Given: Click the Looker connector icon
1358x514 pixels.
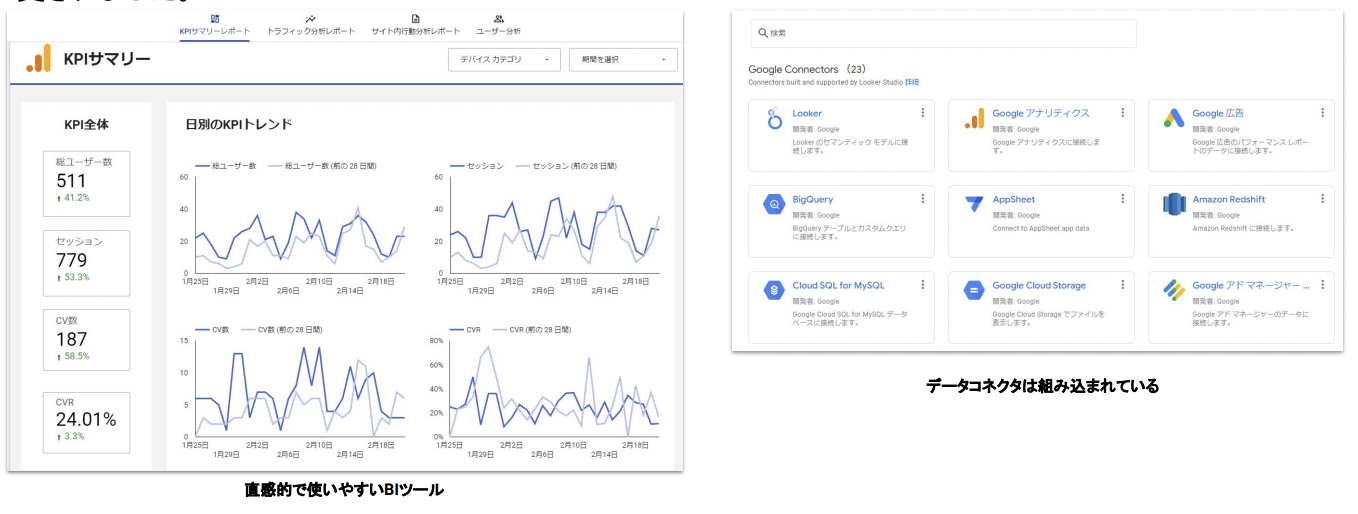Looking at the screenshot, I should [773, 119].
